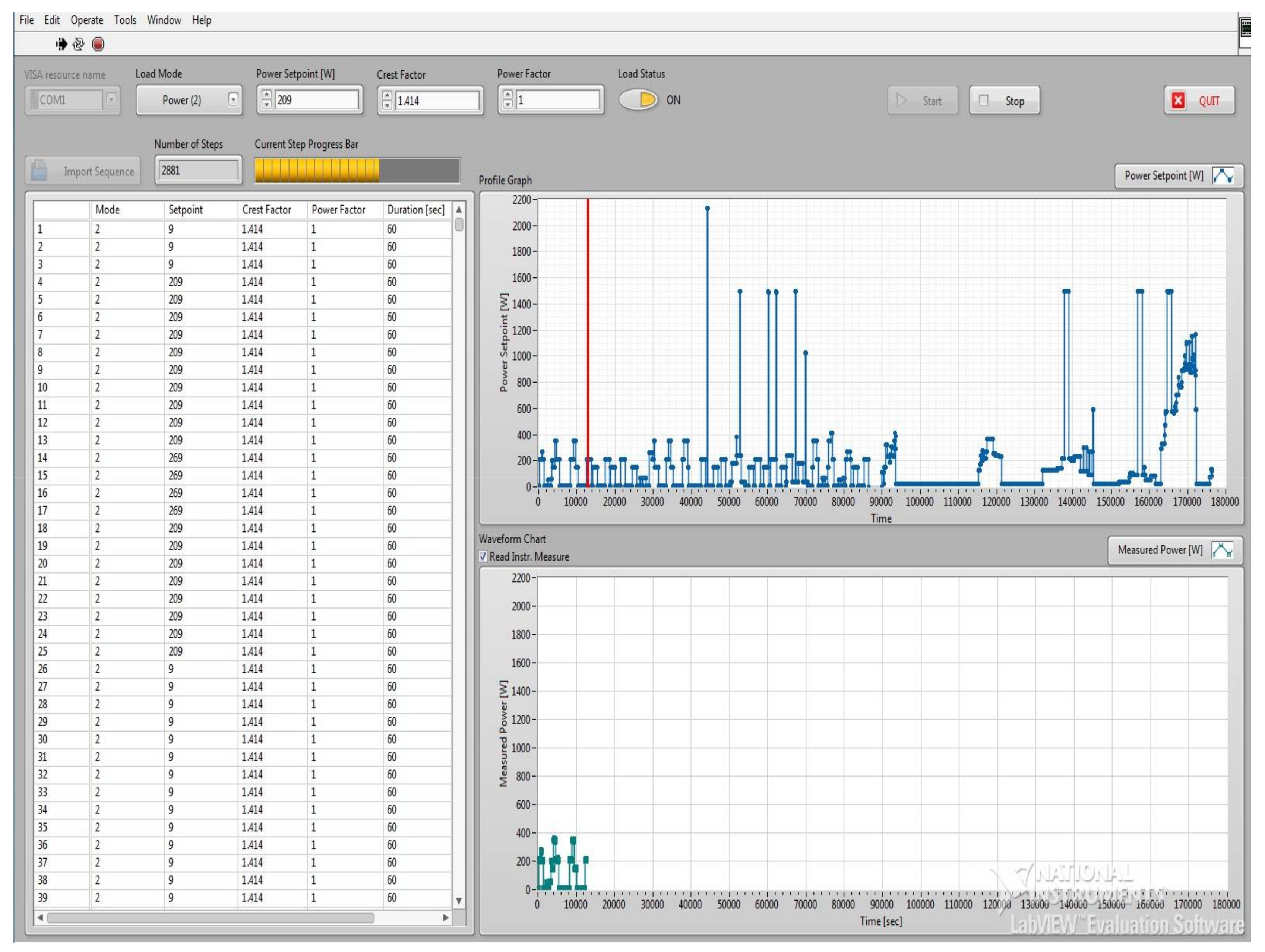Click the Run Continuously toolbar icon

pos(79,44)
